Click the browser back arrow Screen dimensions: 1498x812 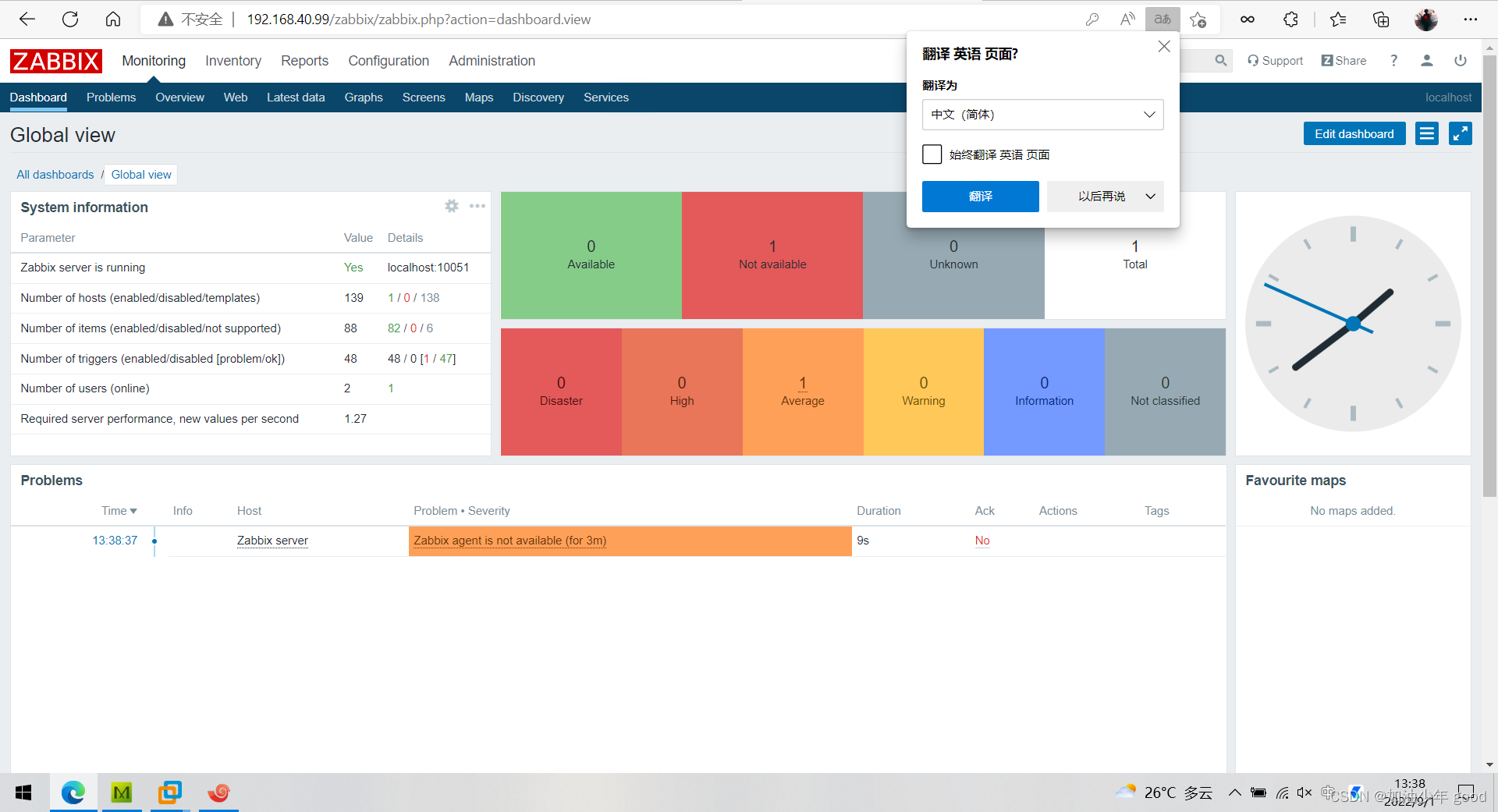point(27,20)
